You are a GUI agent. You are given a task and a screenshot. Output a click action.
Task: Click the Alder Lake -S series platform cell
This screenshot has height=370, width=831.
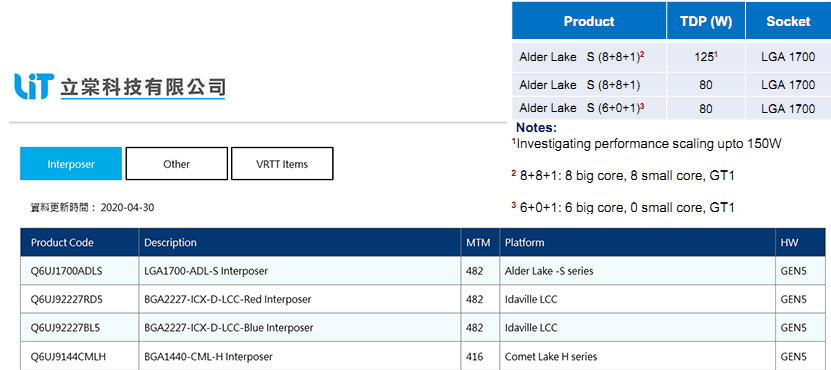[549, 271]
